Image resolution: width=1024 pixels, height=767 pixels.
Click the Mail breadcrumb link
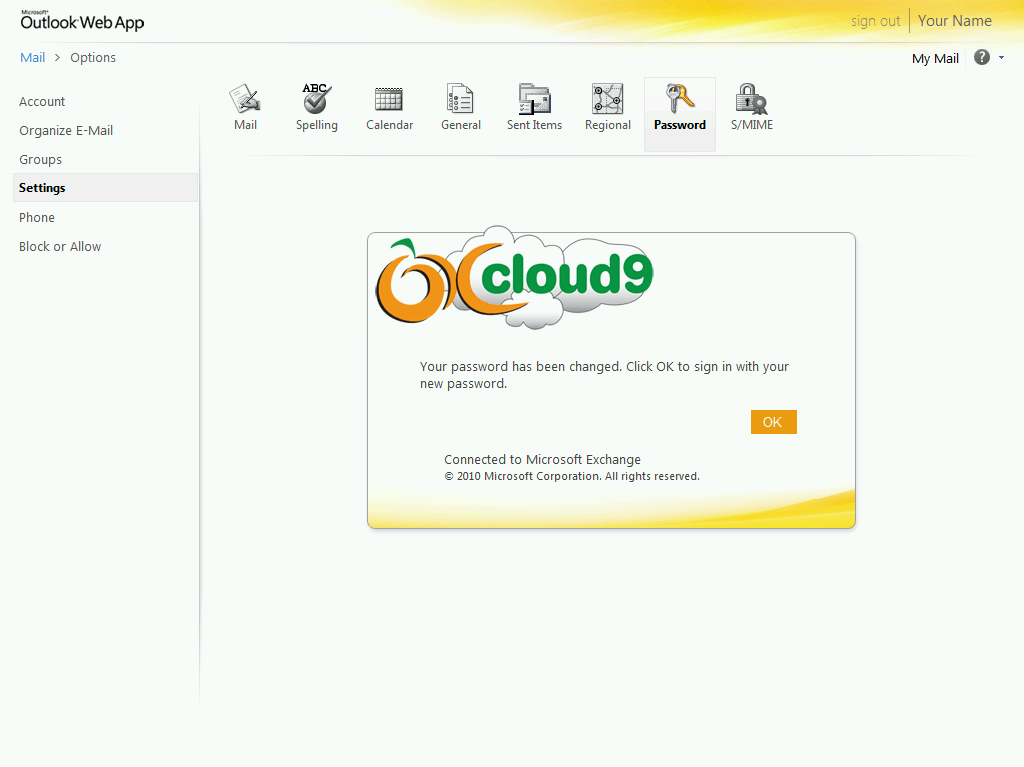click(33, 57)
